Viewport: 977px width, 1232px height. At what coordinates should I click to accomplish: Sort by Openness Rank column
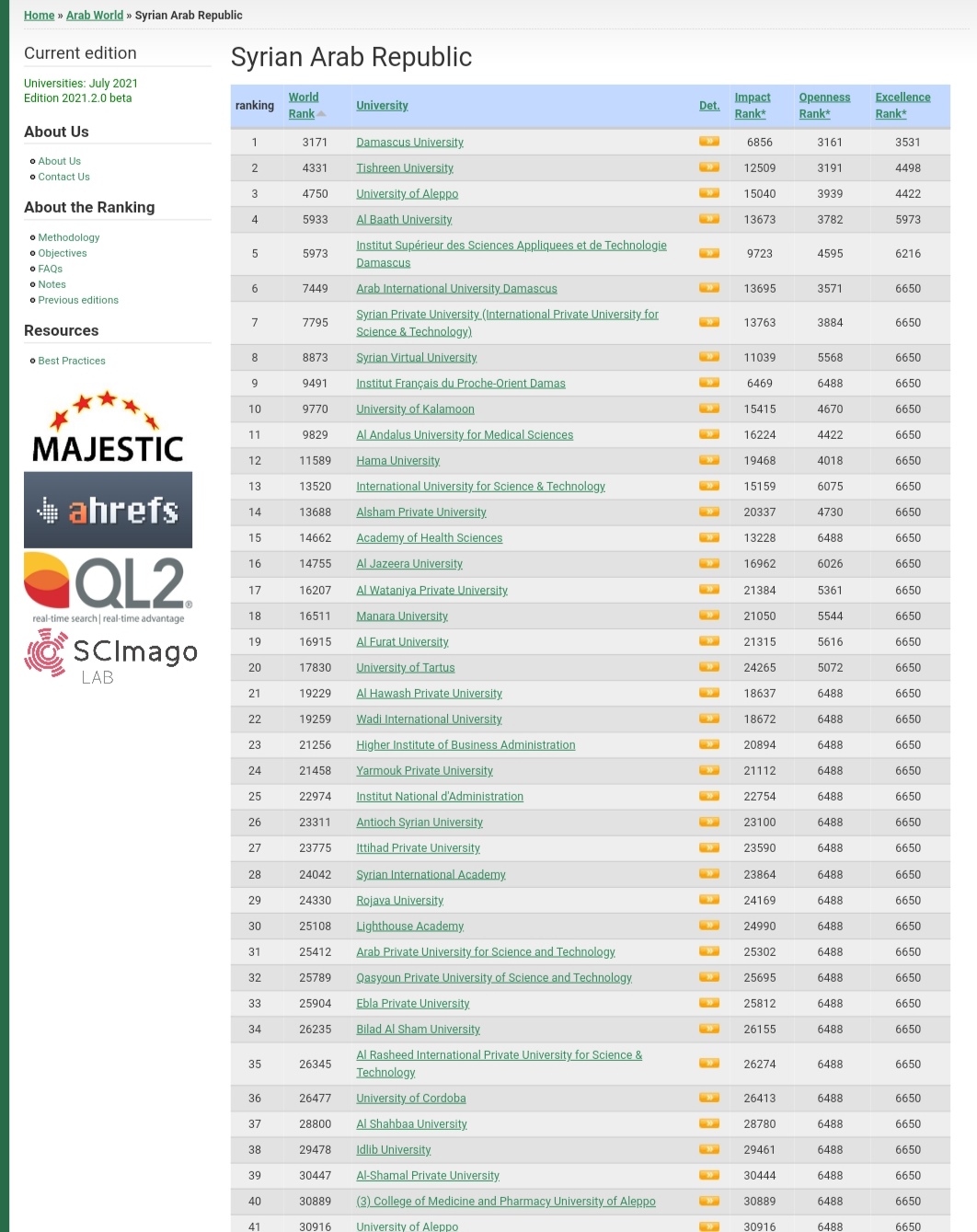click(824, 106)
